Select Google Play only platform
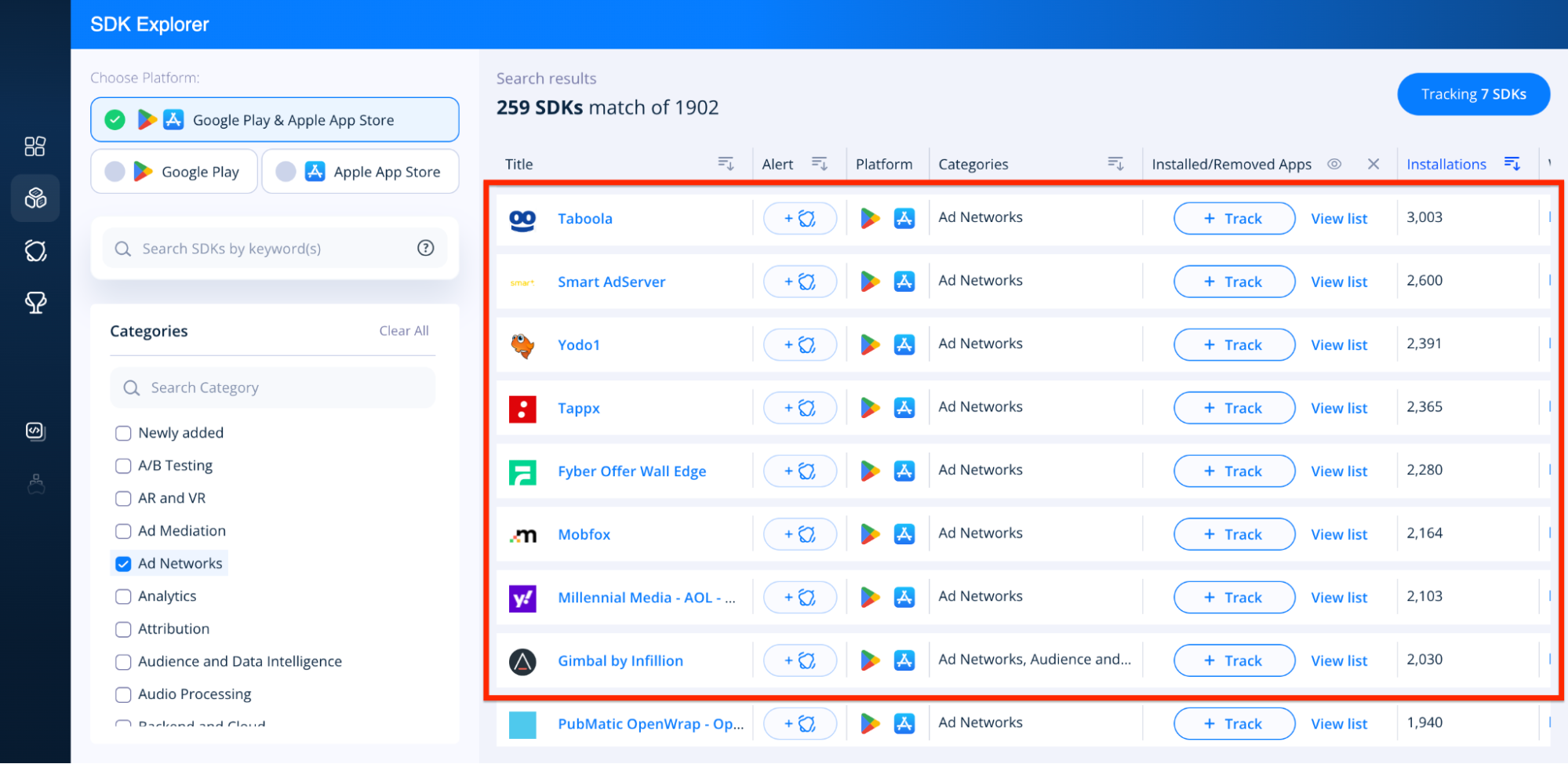This screenshot has height=764, width=1568. pos(174,172)
